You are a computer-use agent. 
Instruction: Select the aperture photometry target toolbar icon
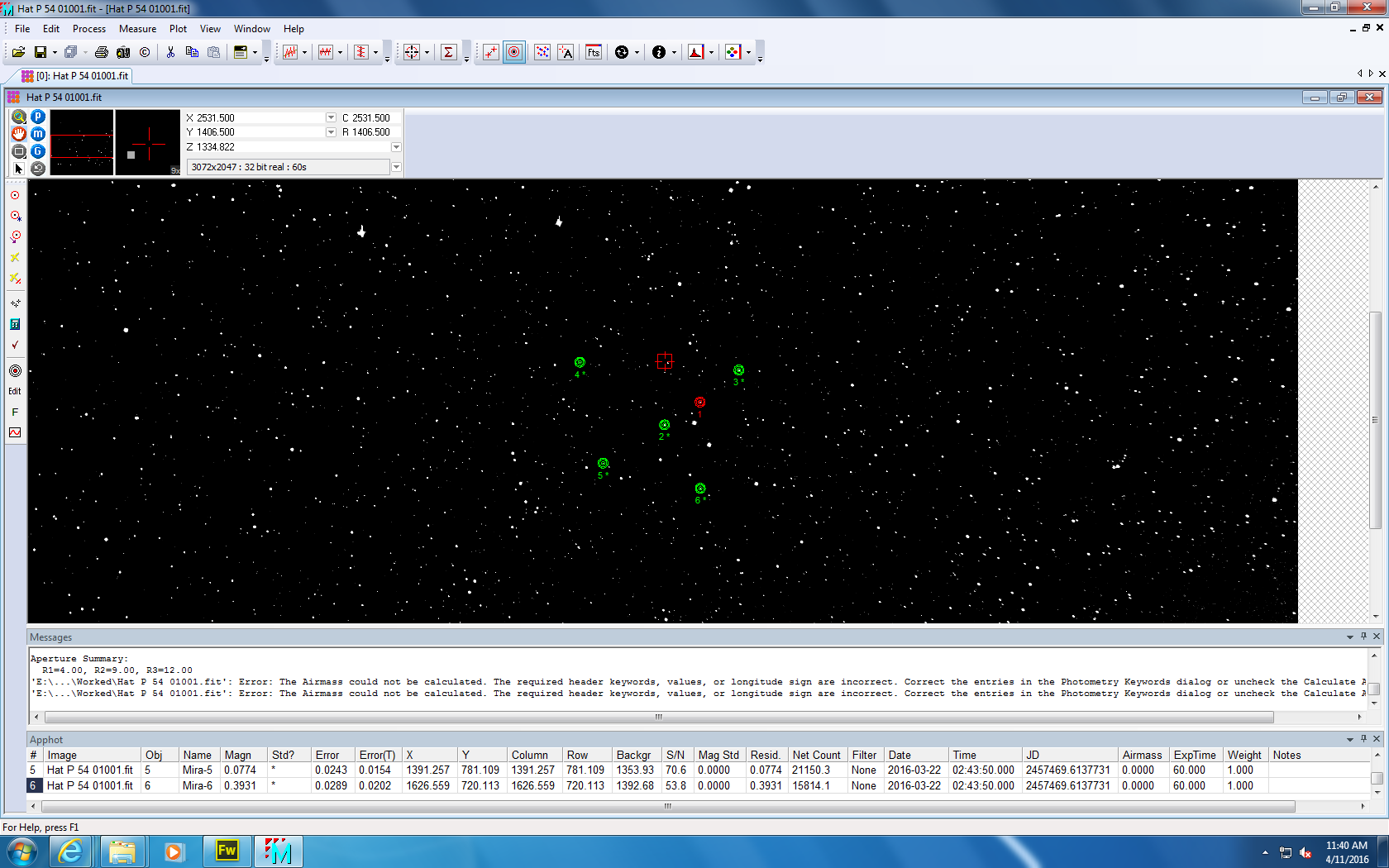click(x=514, y=52)
